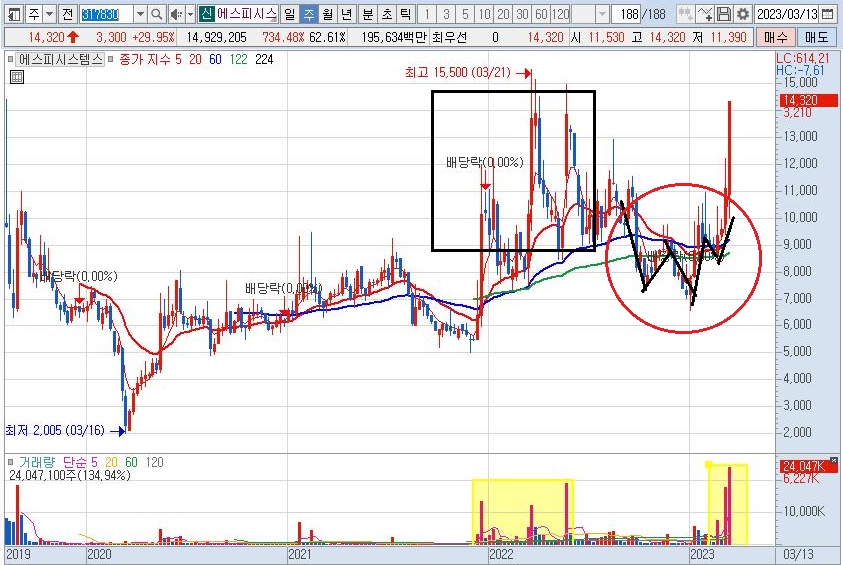Viewport: 843px width, 565px height.
Task: Click the moving average 60 legend value
Action: (215, 59)
